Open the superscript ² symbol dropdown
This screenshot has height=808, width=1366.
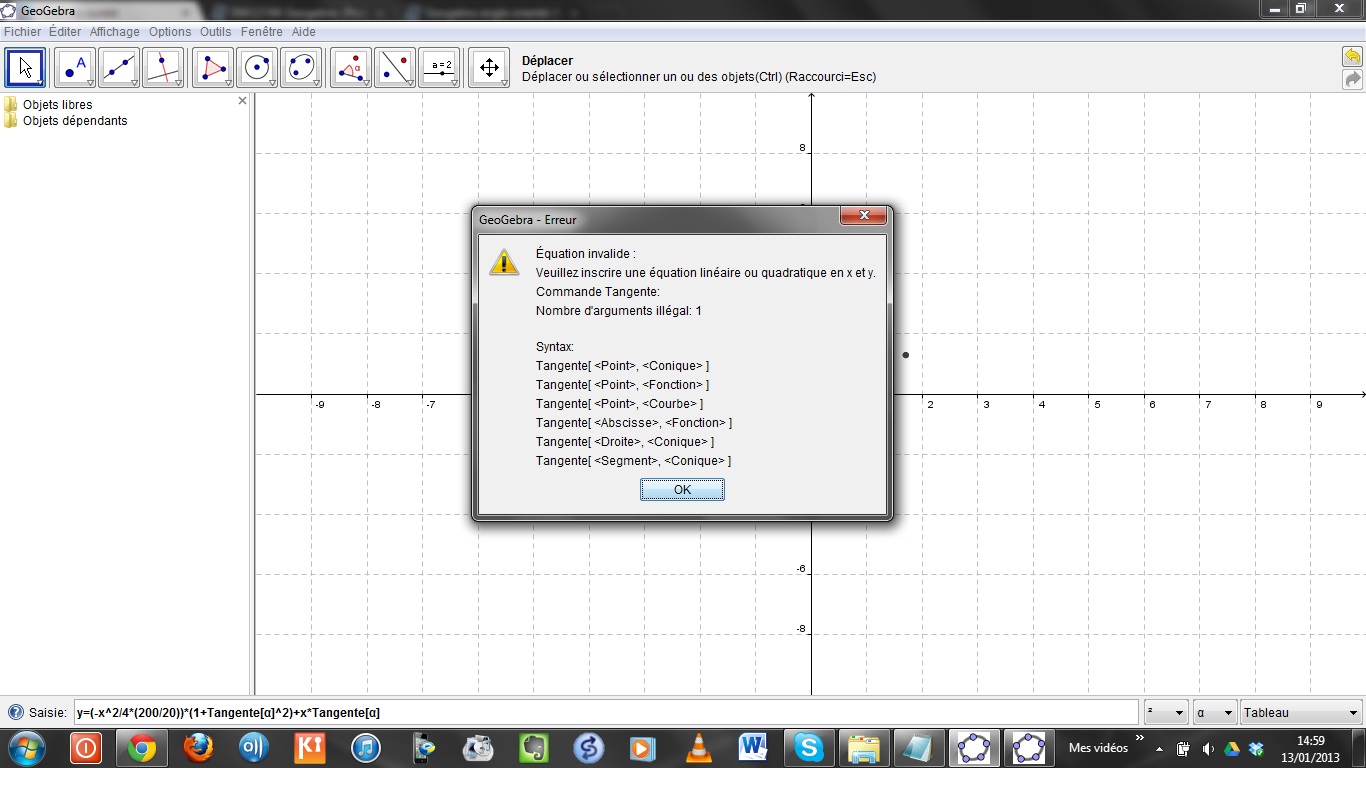1167,713
